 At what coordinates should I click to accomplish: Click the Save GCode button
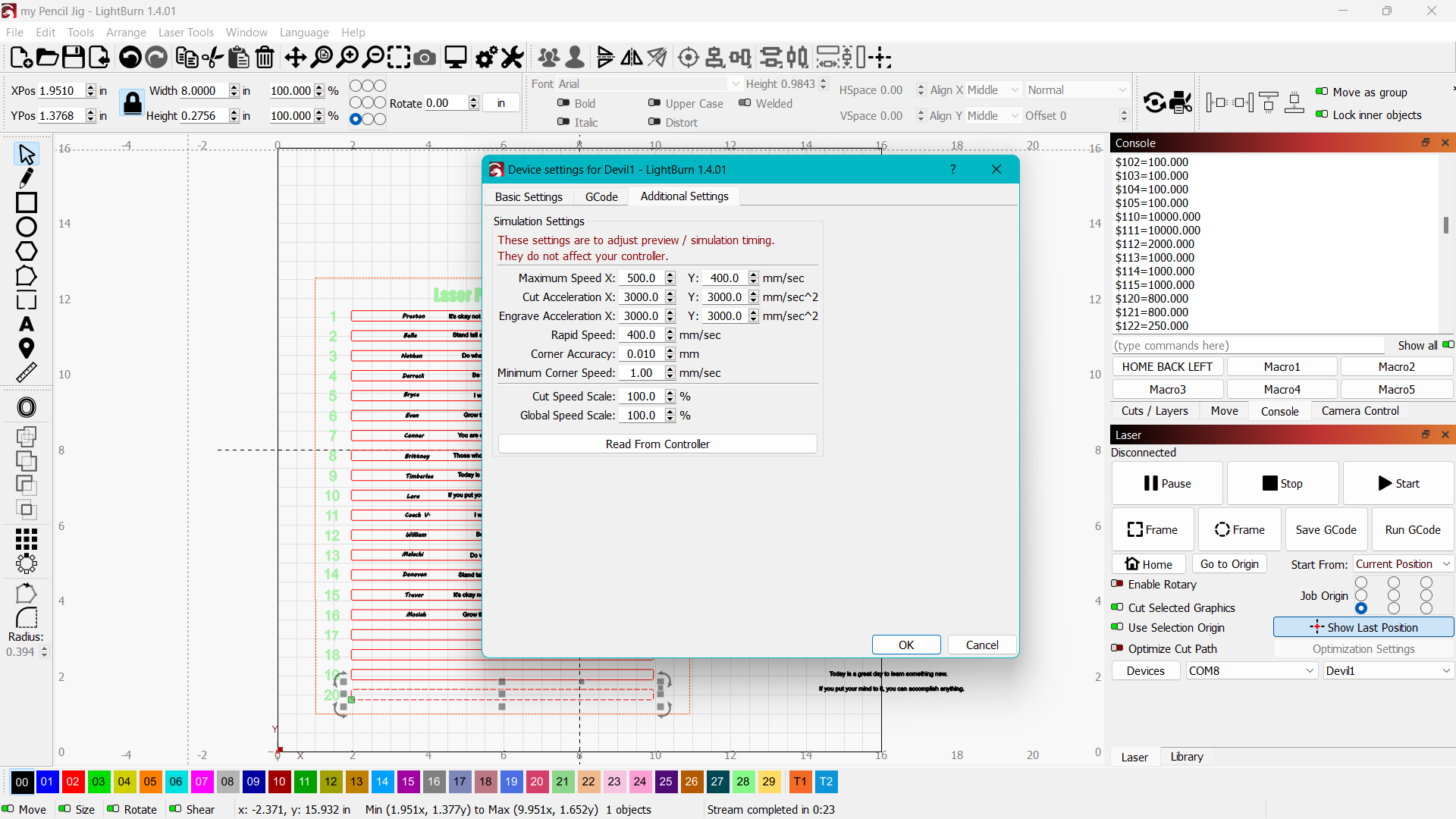point(1326,529)
